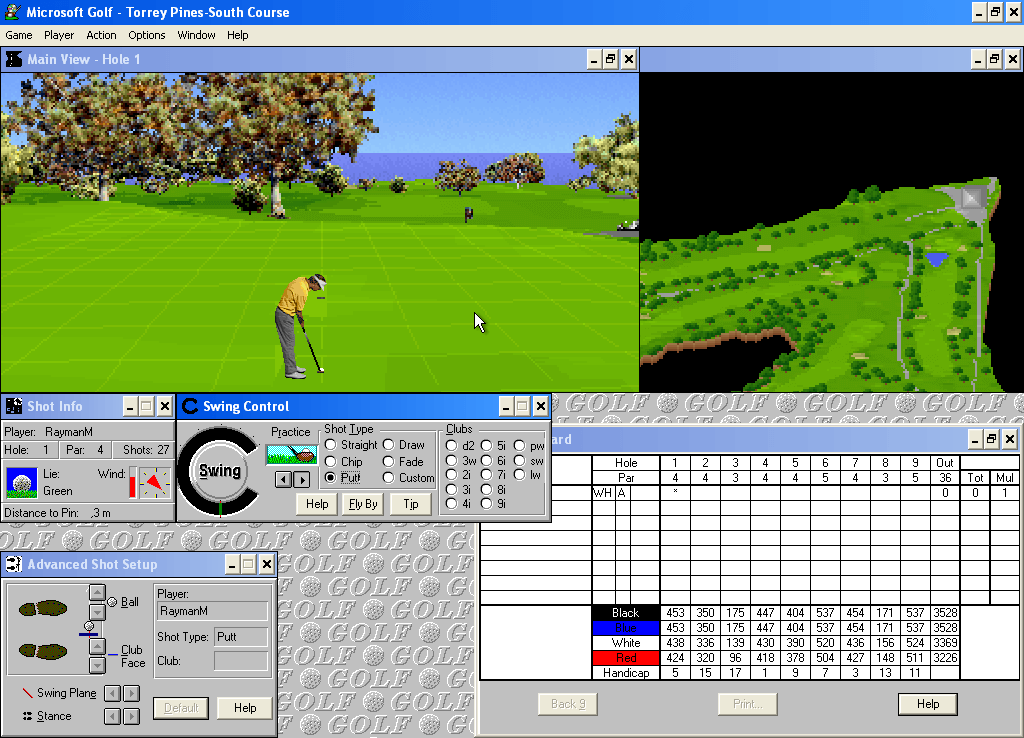Click the up arrow above the Ball marker
Image resolution: width=1024 pixels, height=738 pixels.
96,591
